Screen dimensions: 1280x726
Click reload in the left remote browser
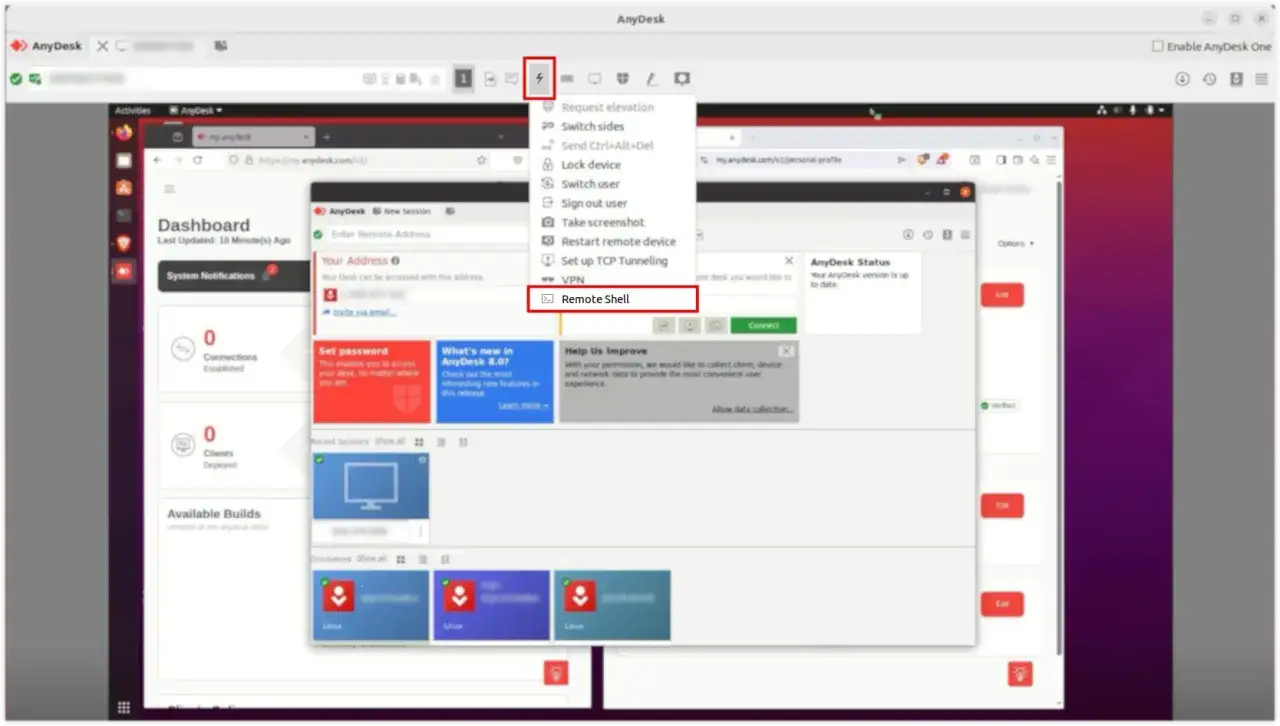[x=197, y=160]
